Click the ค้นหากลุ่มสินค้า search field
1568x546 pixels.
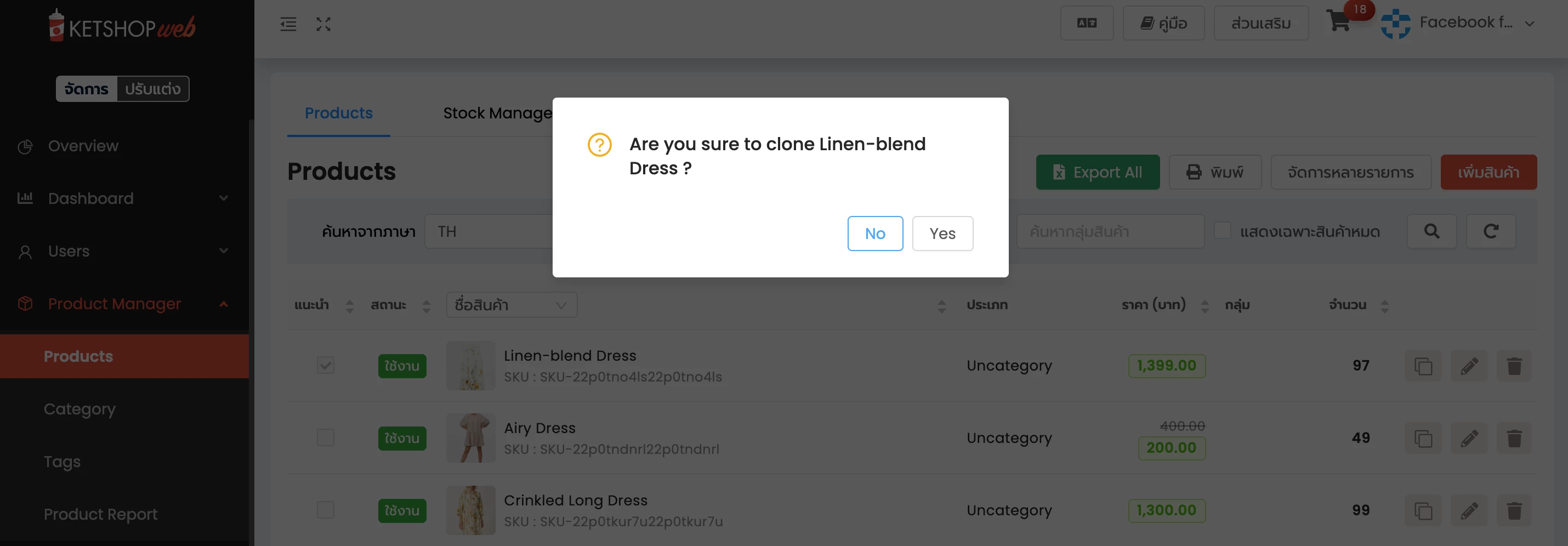(1110, 231)
